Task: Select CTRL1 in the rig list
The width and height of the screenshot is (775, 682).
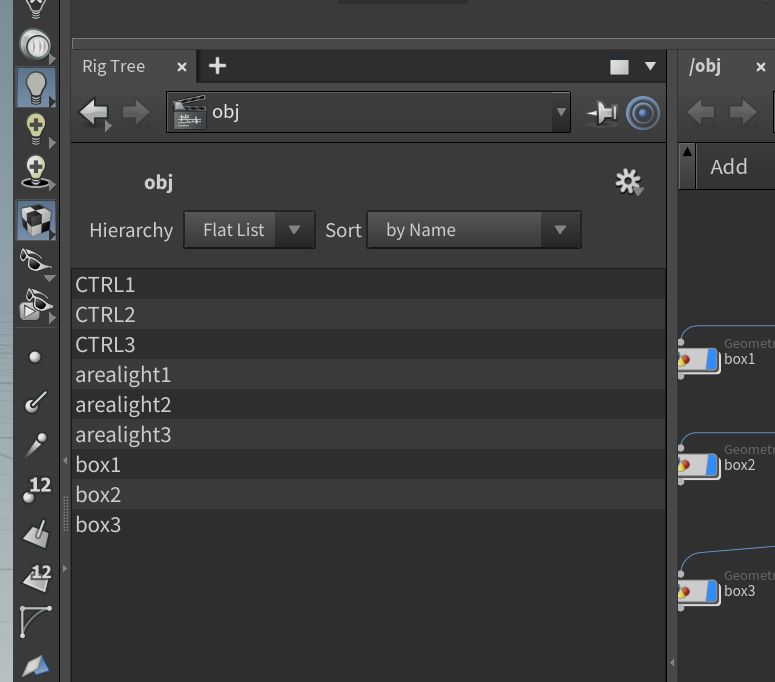Action: click(368, 285)
